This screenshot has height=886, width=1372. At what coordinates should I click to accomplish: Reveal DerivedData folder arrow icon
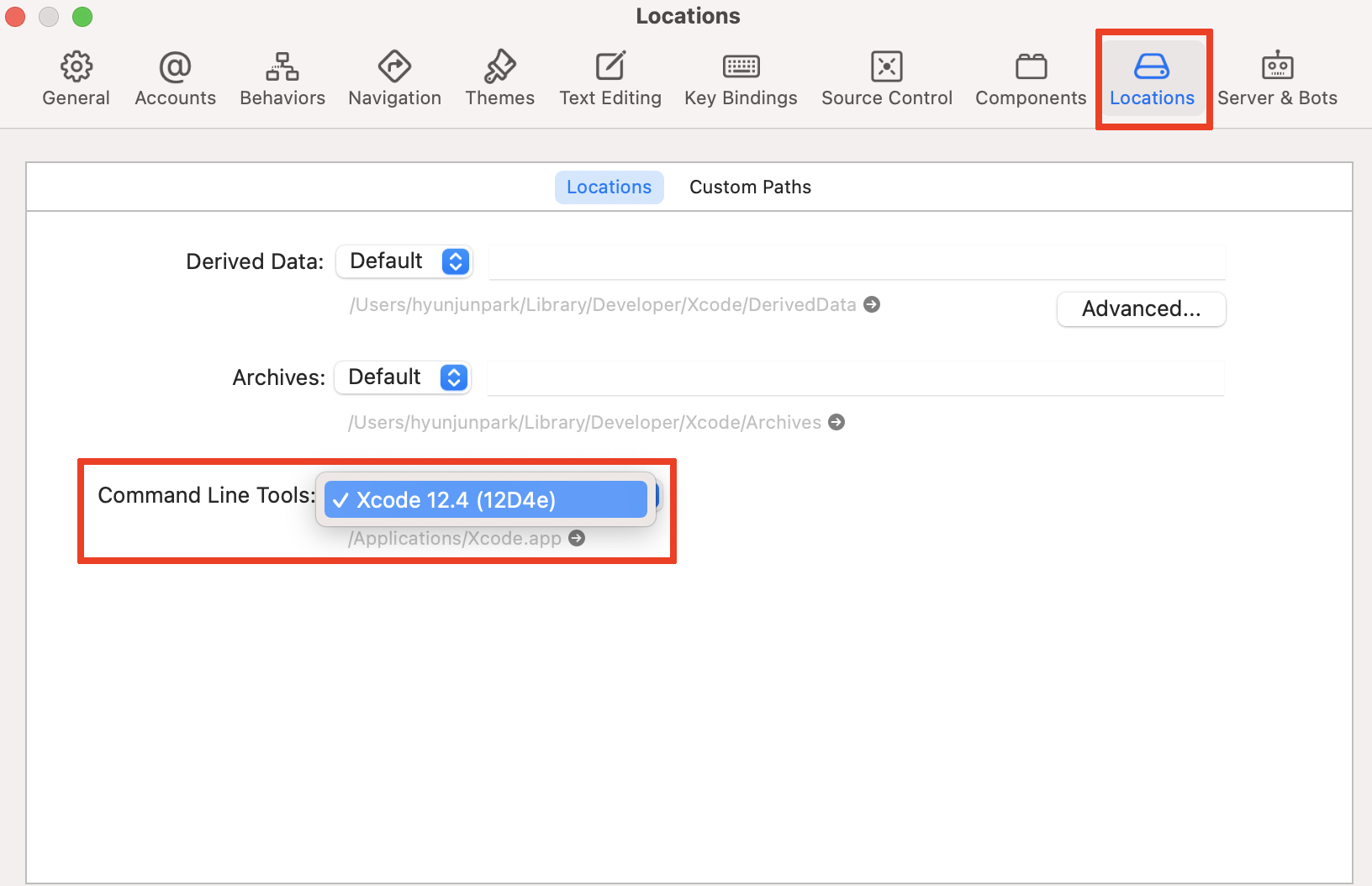click(x=872, y=304)
